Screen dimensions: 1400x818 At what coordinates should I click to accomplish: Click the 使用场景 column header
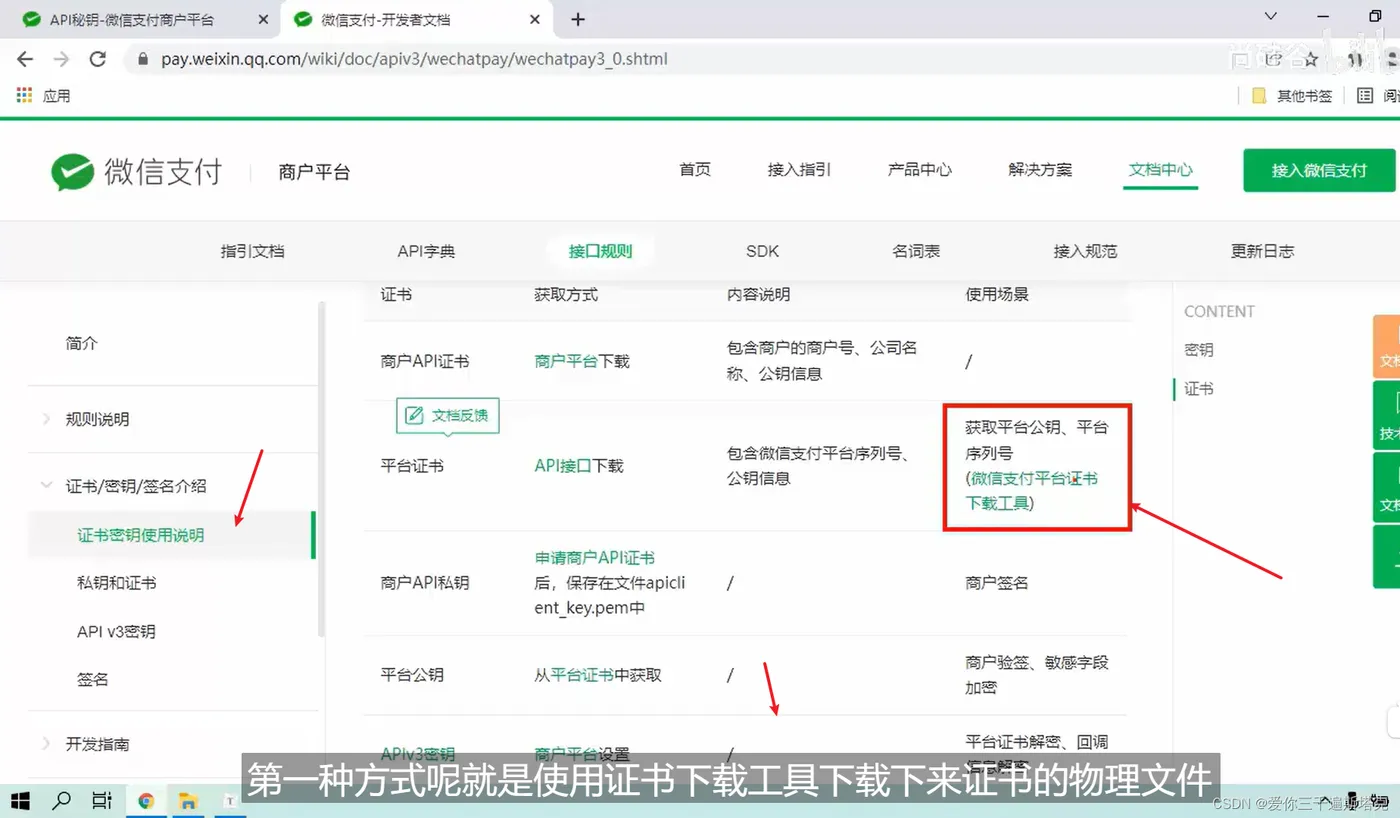997,294
